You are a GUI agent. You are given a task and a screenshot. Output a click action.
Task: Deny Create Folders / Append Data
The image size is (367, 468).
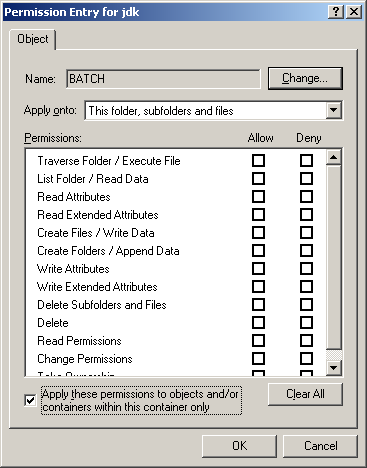(x=306, y=250)
